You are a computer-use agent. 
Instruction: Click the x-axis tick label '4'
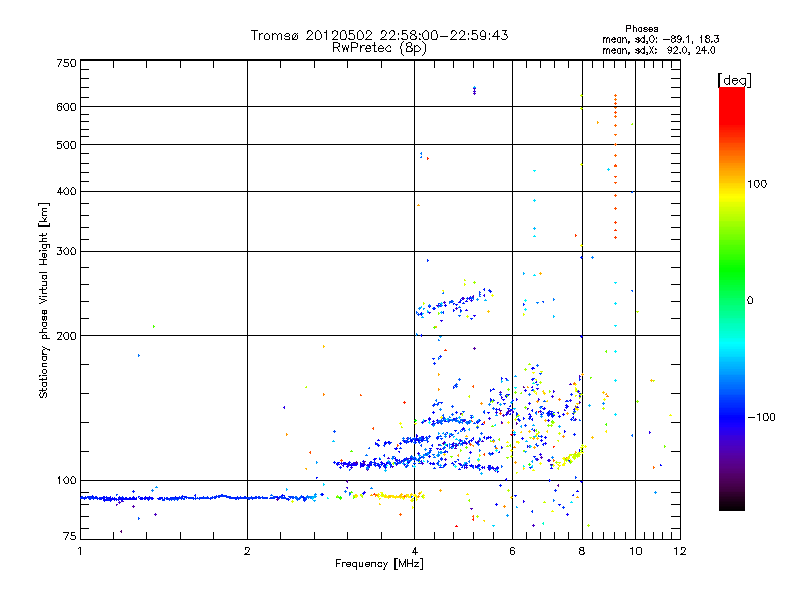pyautogui.click(x=415, y=551)
